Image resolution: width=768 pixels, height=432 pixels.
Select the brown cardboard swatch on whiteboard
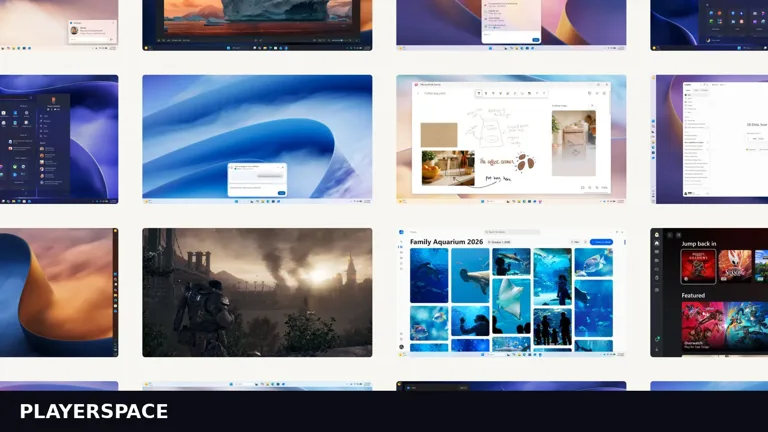(x=439, y=135)
